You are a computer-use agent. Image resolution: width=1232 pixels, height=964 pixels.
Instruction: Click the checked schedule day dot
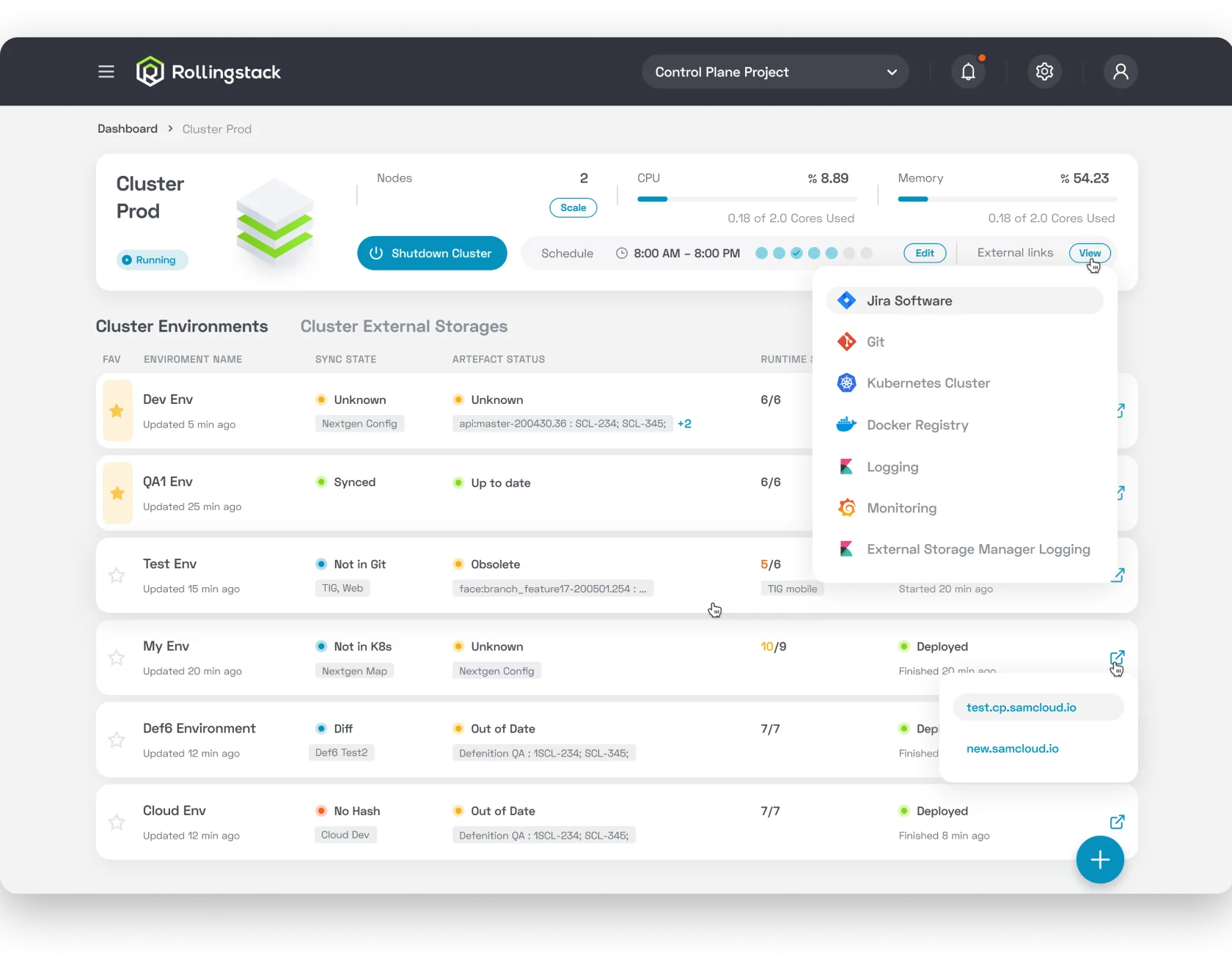[x=796, y=253]
